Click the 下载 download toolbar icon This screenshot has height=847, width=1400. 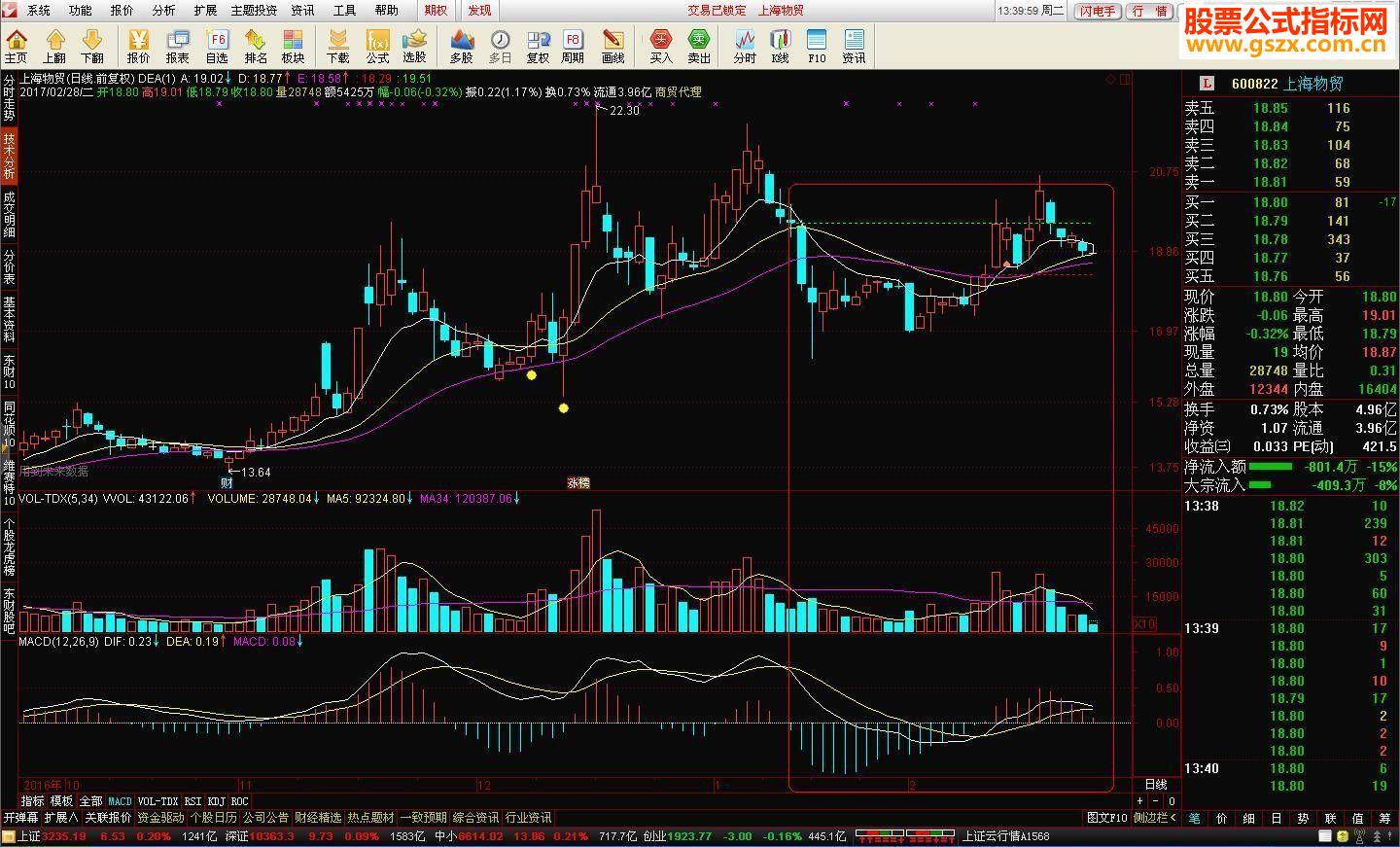point(338,46)
